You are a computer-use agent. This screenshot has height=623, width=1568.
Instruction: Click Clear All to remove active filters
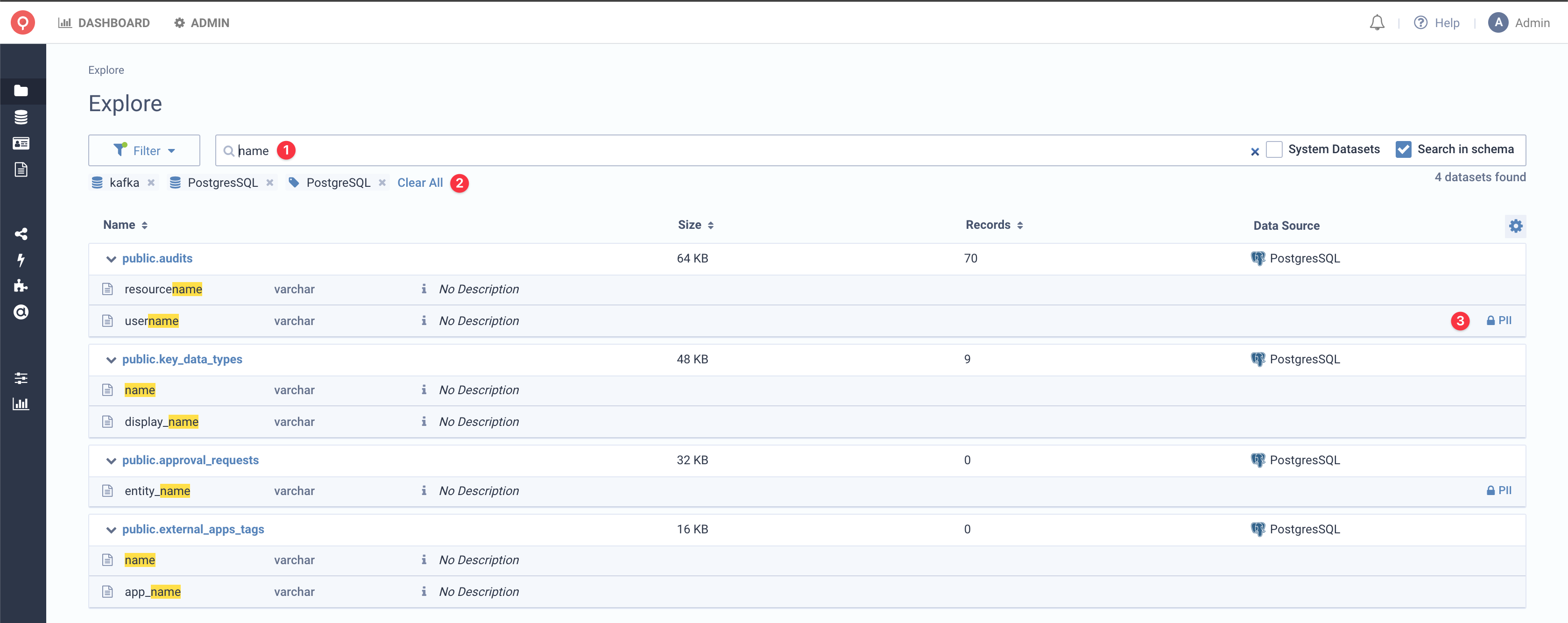(419, 182)
